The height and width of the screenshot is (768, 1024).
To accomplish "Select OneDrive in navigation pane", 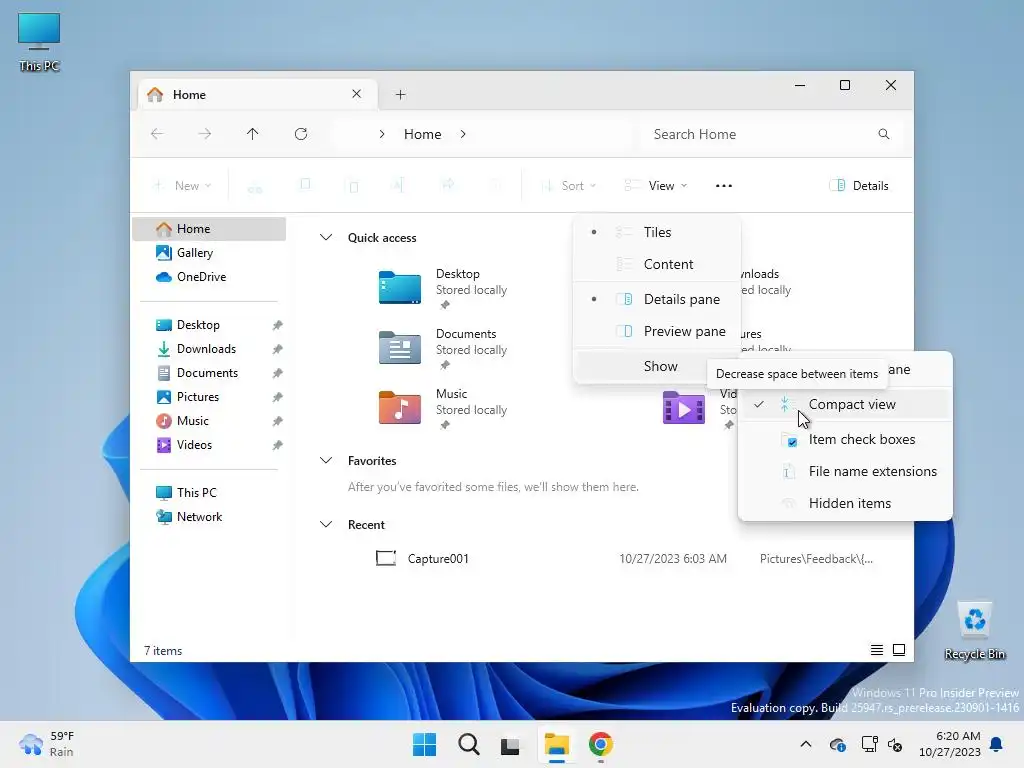I will [x=209, y=277].
